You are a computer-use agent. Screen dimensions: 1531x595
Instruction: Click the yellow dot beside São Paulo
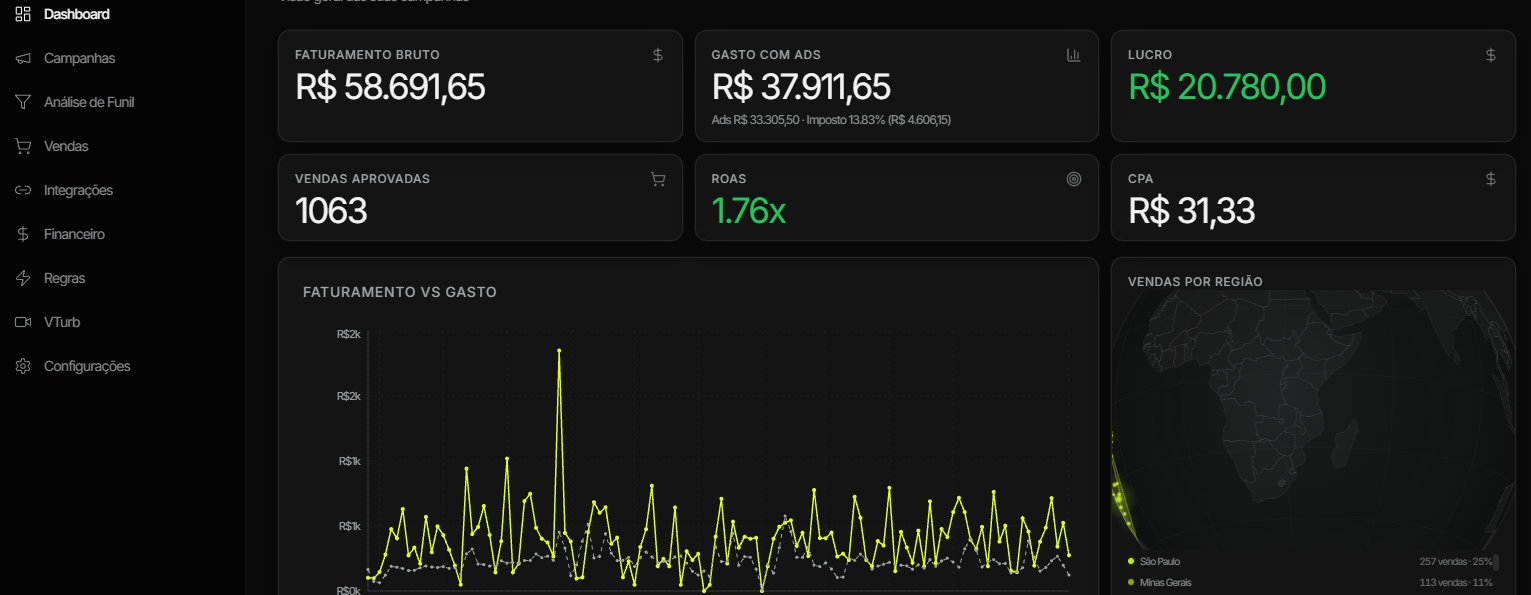point(1131,562)
